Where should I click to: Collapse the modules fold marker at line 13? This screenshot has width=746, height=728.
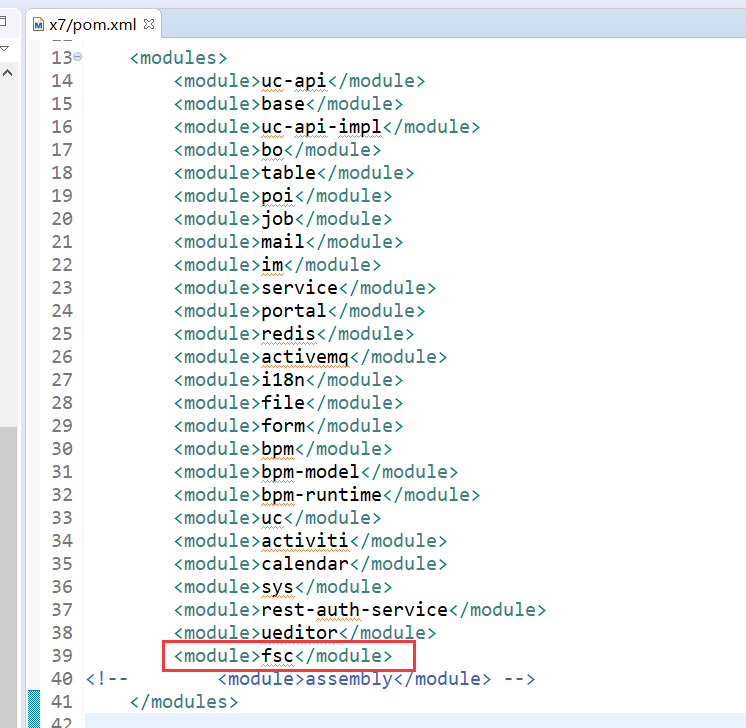tap(78, 57)
